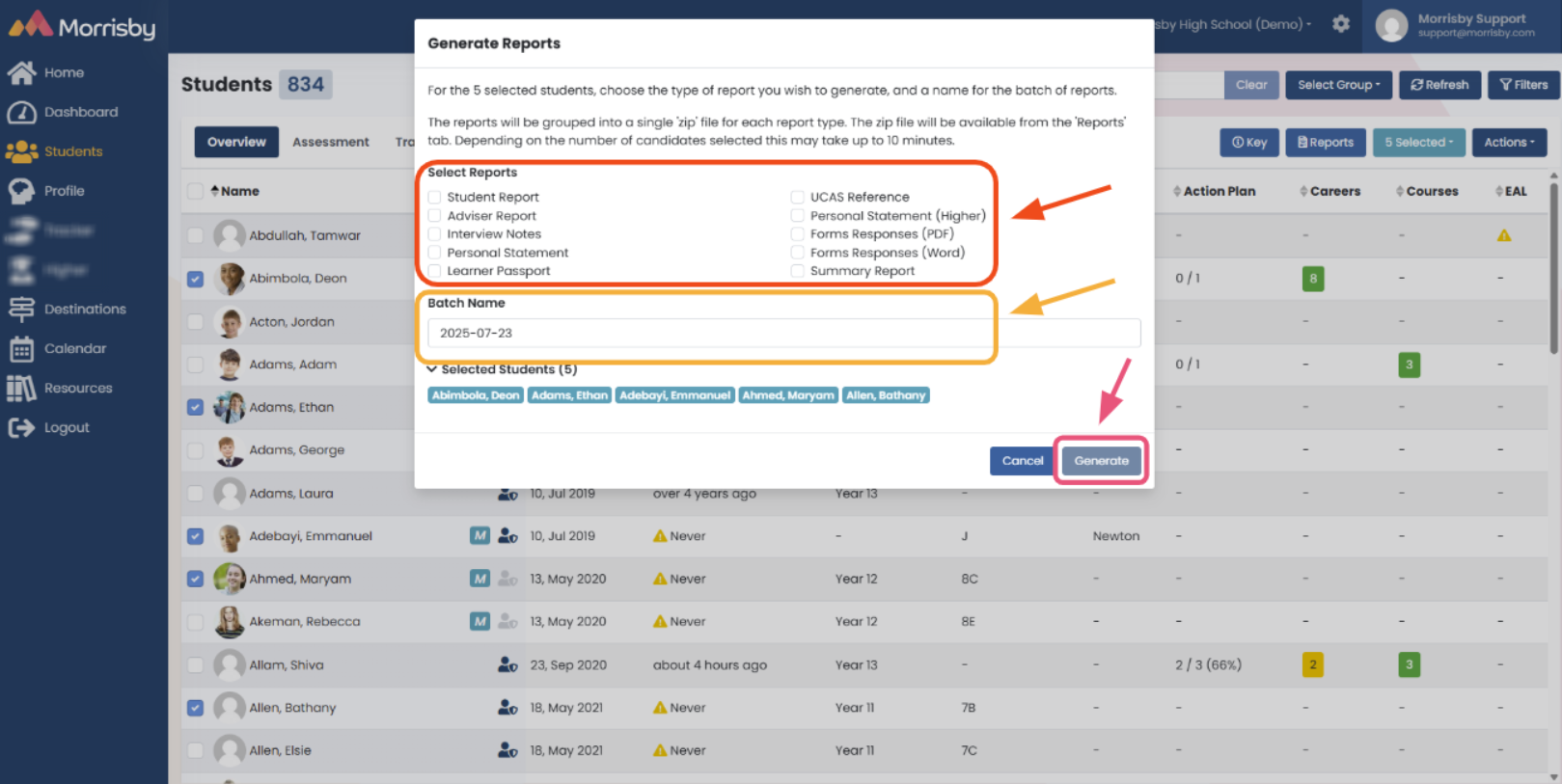Click Adebayi, Emmanuel Never warning icon
Viewport: 1562px width, 784px height.
(x=660, y=536)
